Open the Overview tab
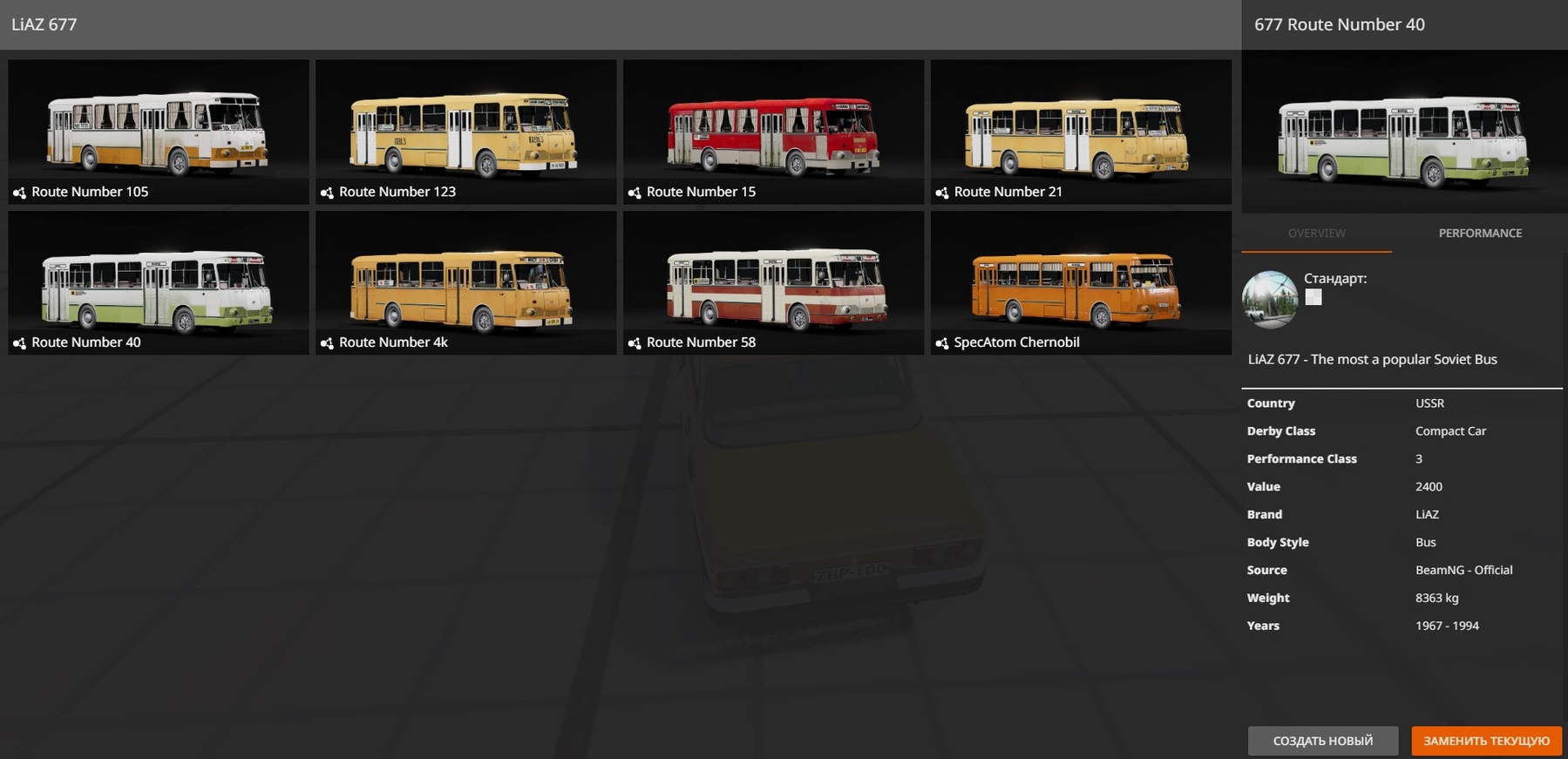The width and height of the screenshot is (1568, 759). tap(1316, 234)
